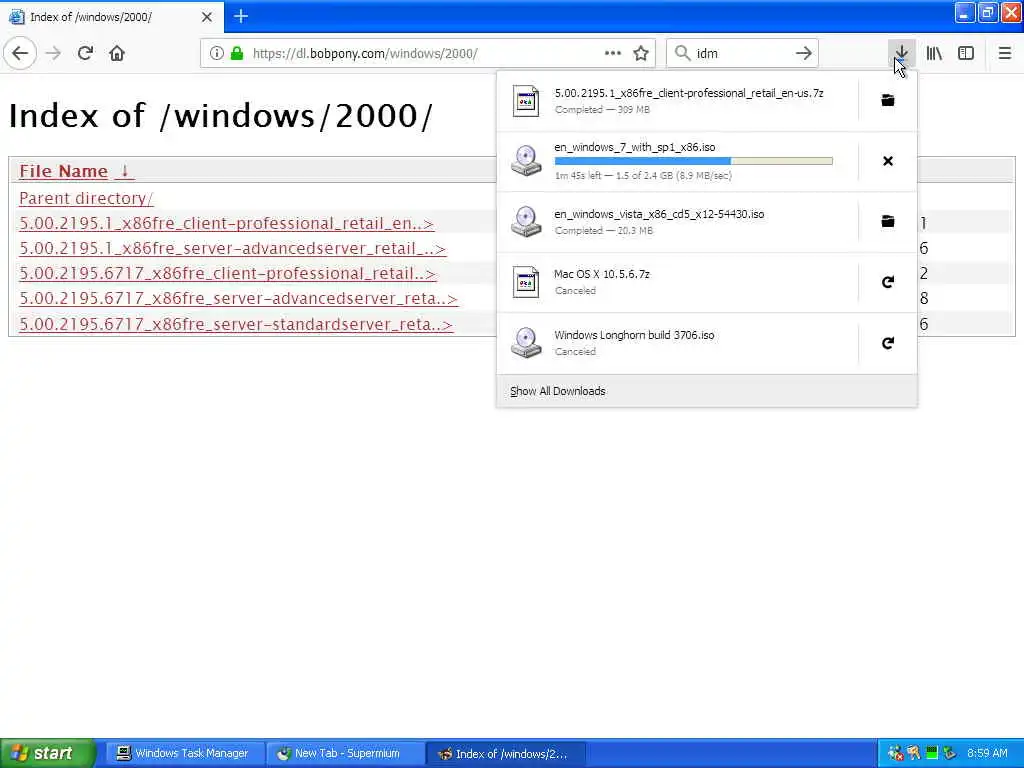Toggle the Downloads toolbar arrow button
Viewport: 1024px width, 768px height.
[901, 53]
